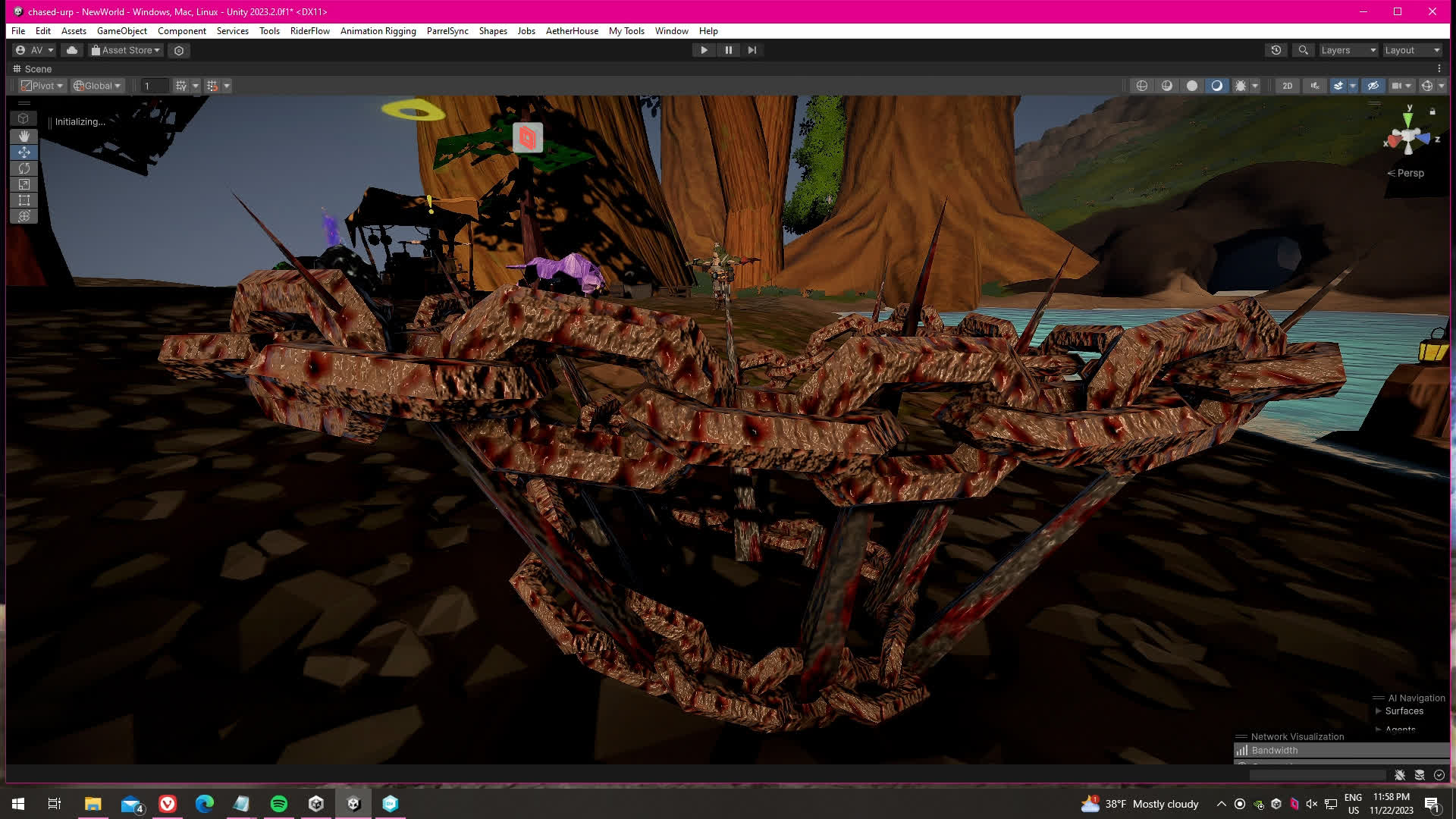Click the grid snap value input field
Screen dimensions: 1456x819
(154, 86)
